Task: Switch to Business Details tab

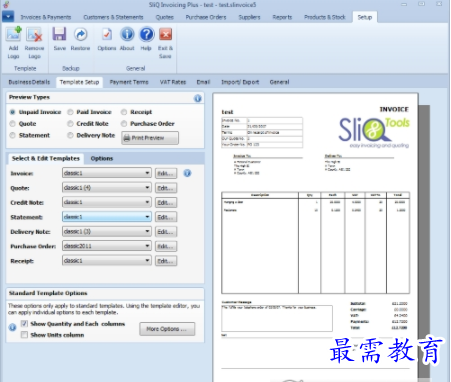Action: click(29, 82)
